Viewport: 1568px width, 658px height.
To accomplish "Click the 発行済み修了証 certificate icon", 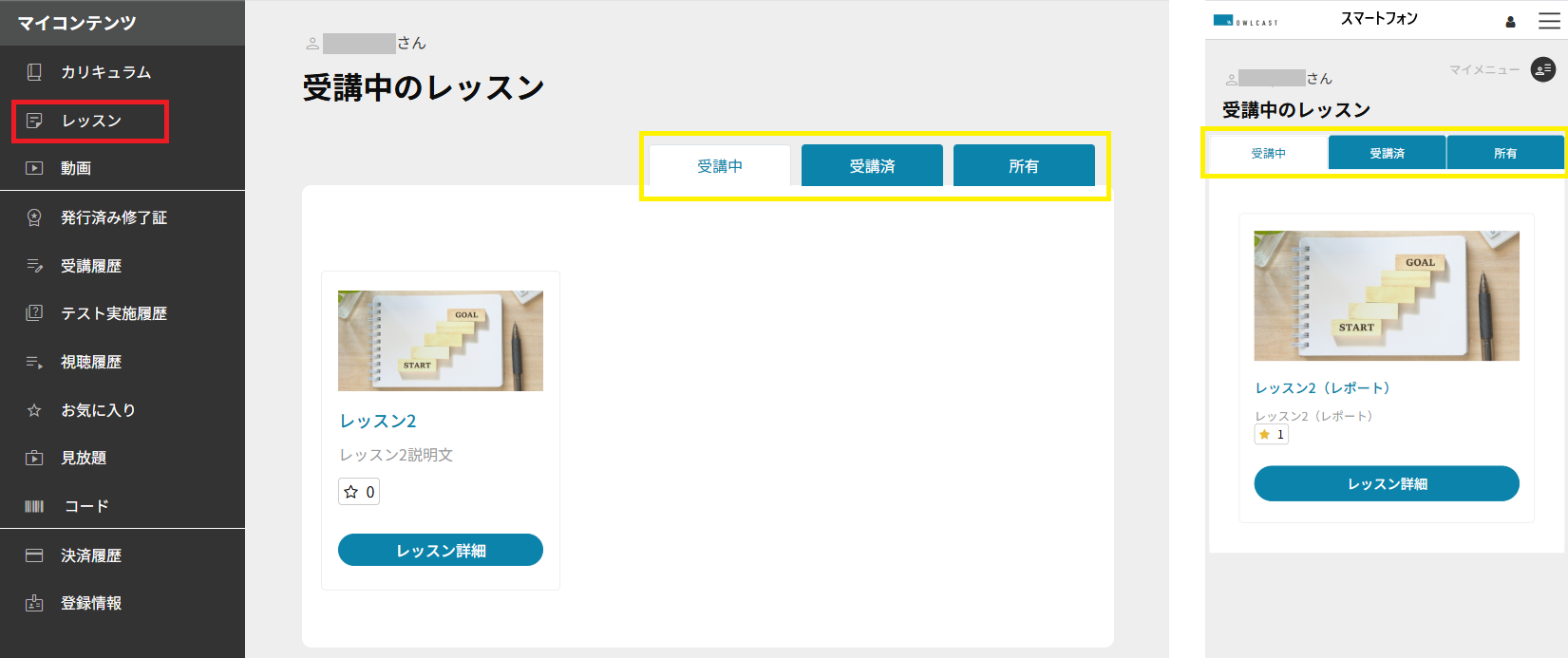I will [34, 217].
